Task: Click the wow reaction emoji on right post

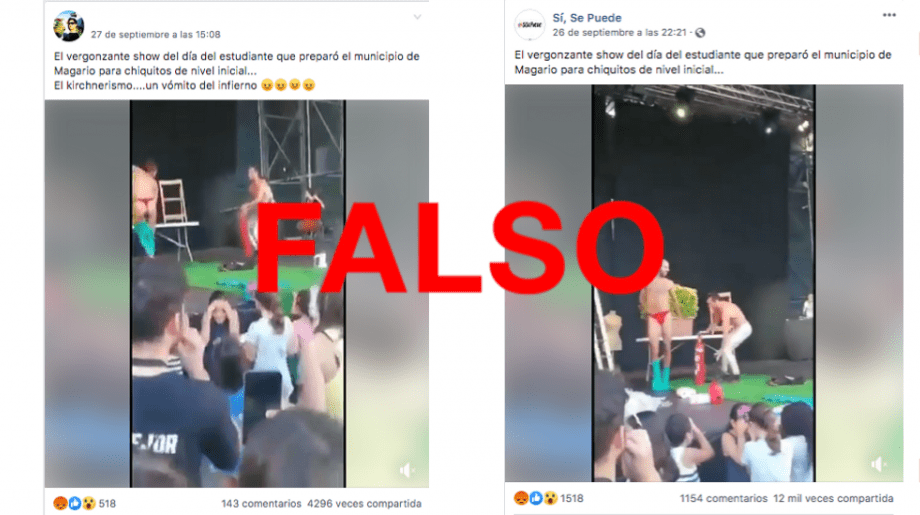Action: pos(550,498)
